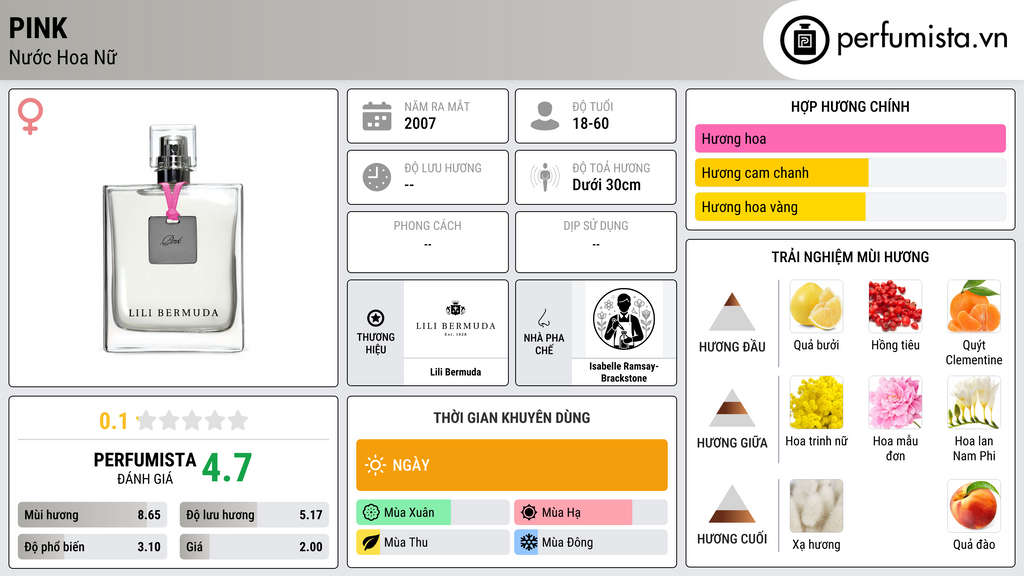This screenshot has height=576, width=1024.
Task: Click the release year 2007 value
Action: point(420,123)
